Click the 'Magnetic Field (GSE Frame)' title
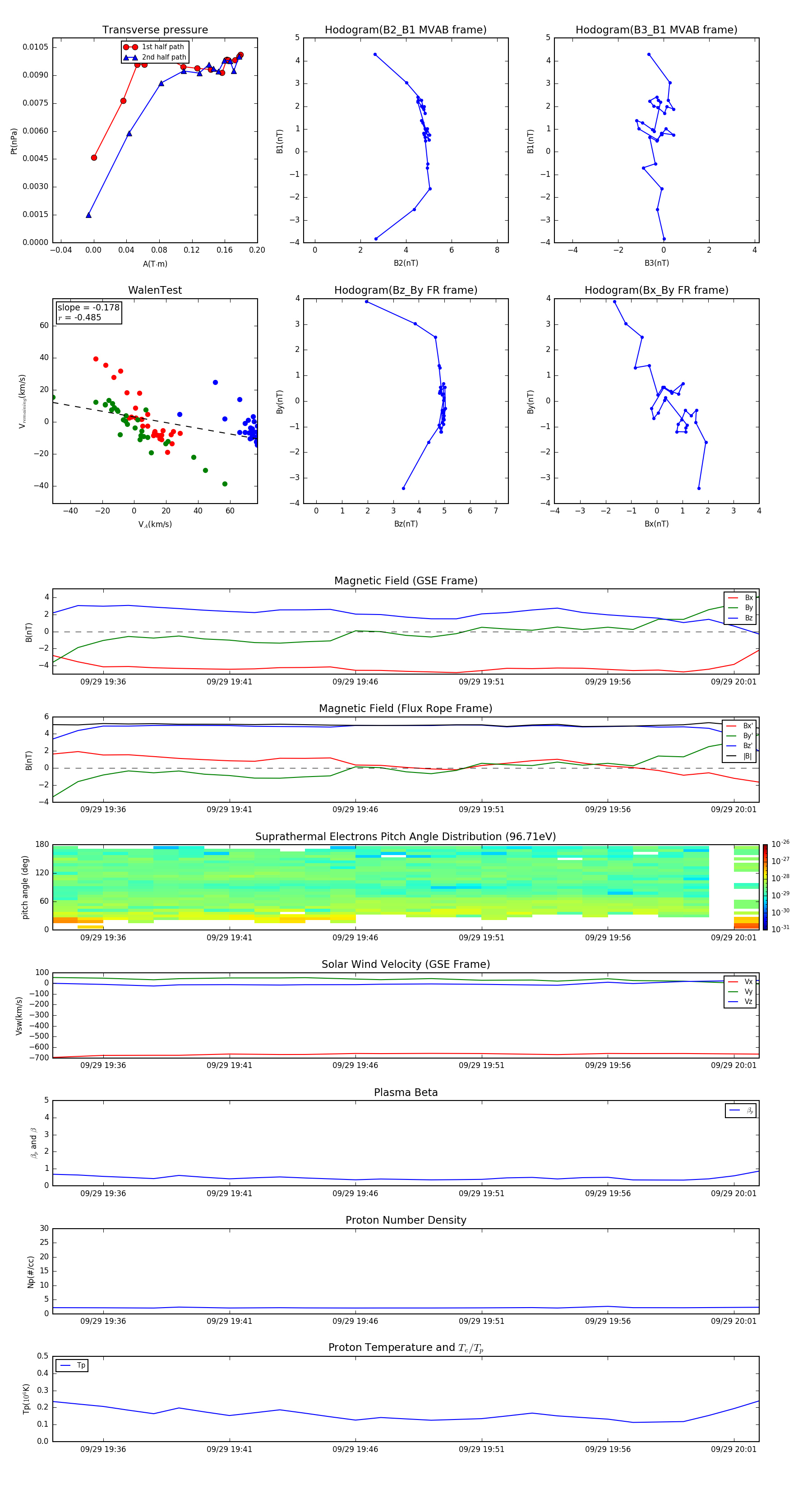The image size is (812, 1489). pos(406,581)
